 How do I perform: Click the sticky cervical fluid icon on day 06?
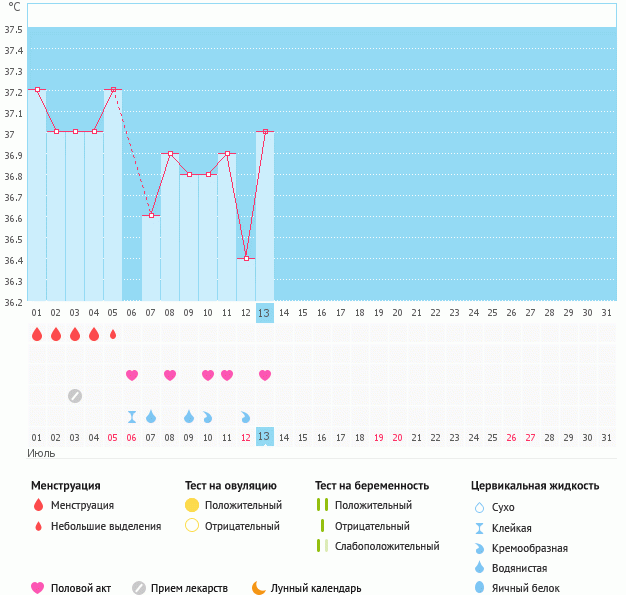tap(132, 416)
